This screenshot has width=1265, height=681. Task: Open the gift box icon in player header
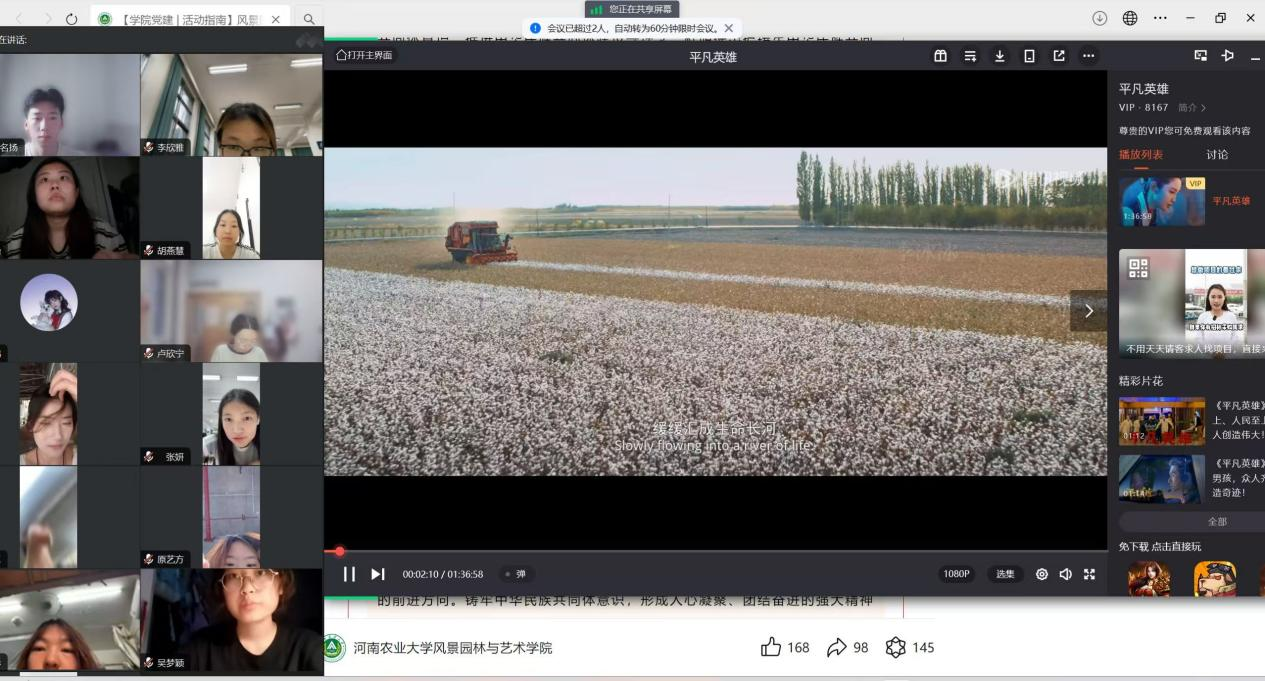pyautogui.click(x=940, y=56)
